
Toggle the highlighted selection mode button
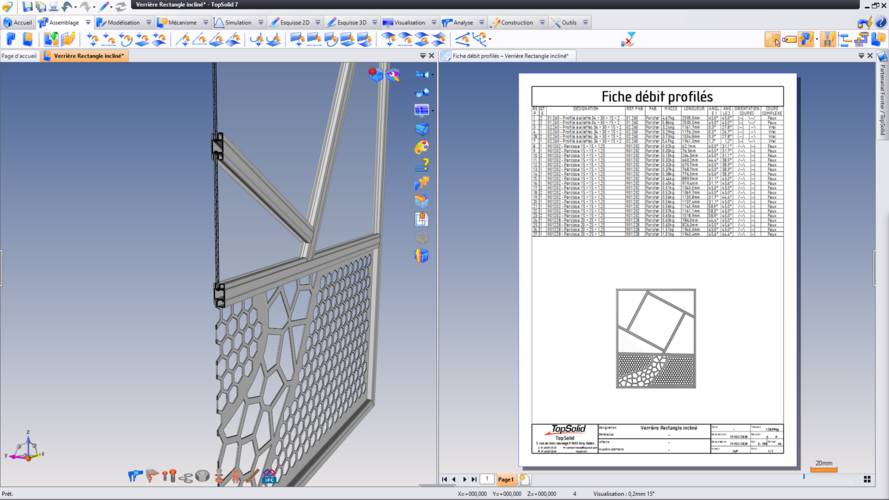(x=772, y=40)
